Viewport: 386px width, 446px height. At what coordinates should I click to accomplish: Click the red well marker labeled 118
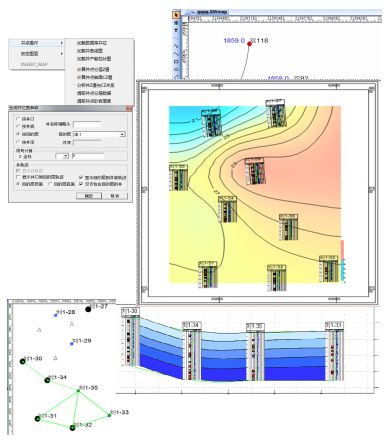[249, 44]
